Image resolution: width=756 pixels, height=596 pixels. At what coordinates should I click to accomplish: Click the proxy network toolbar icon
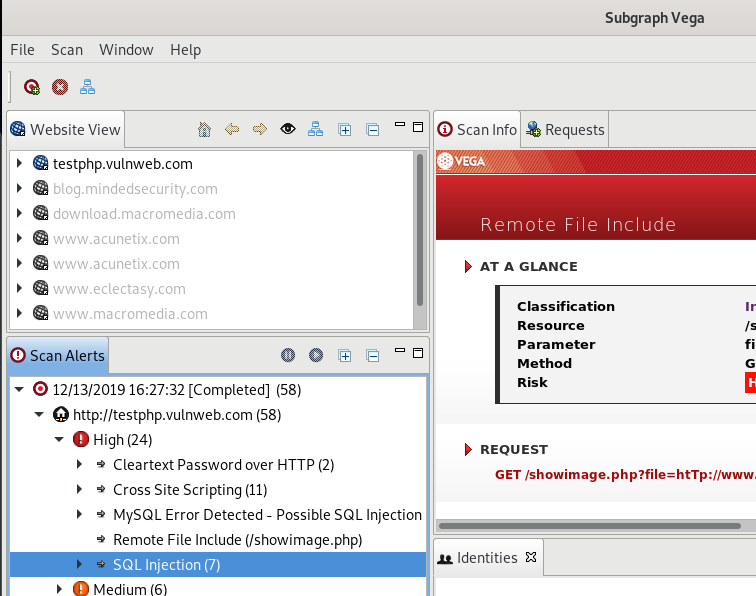coord(87,87)
